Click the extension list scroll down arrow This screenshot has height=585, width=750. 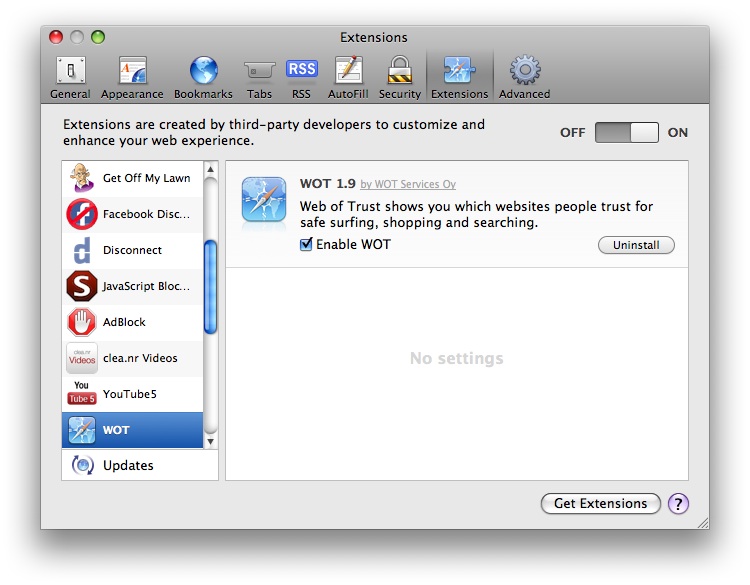pos(210,442)
